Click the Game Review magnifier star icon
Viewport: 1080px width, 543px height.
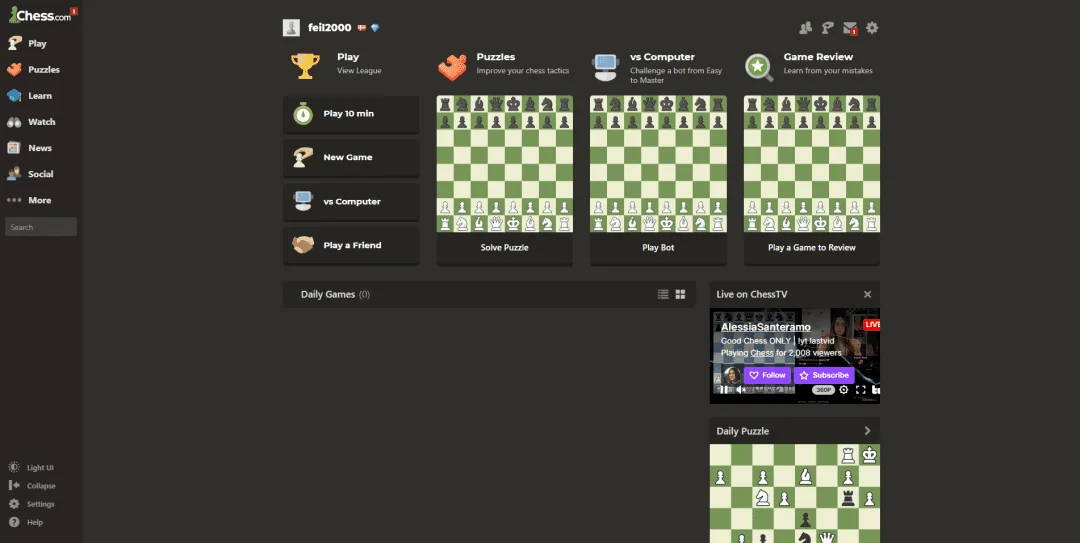pos(758,68)
